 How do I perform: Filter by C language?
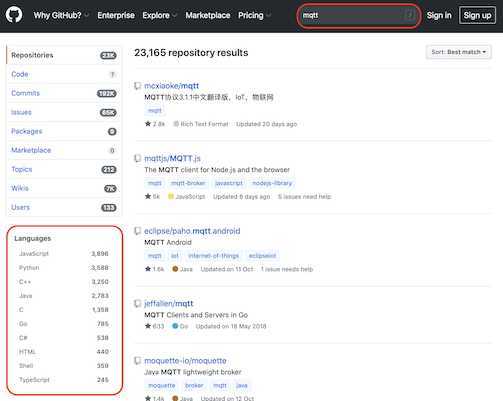[x=63, y=310]
